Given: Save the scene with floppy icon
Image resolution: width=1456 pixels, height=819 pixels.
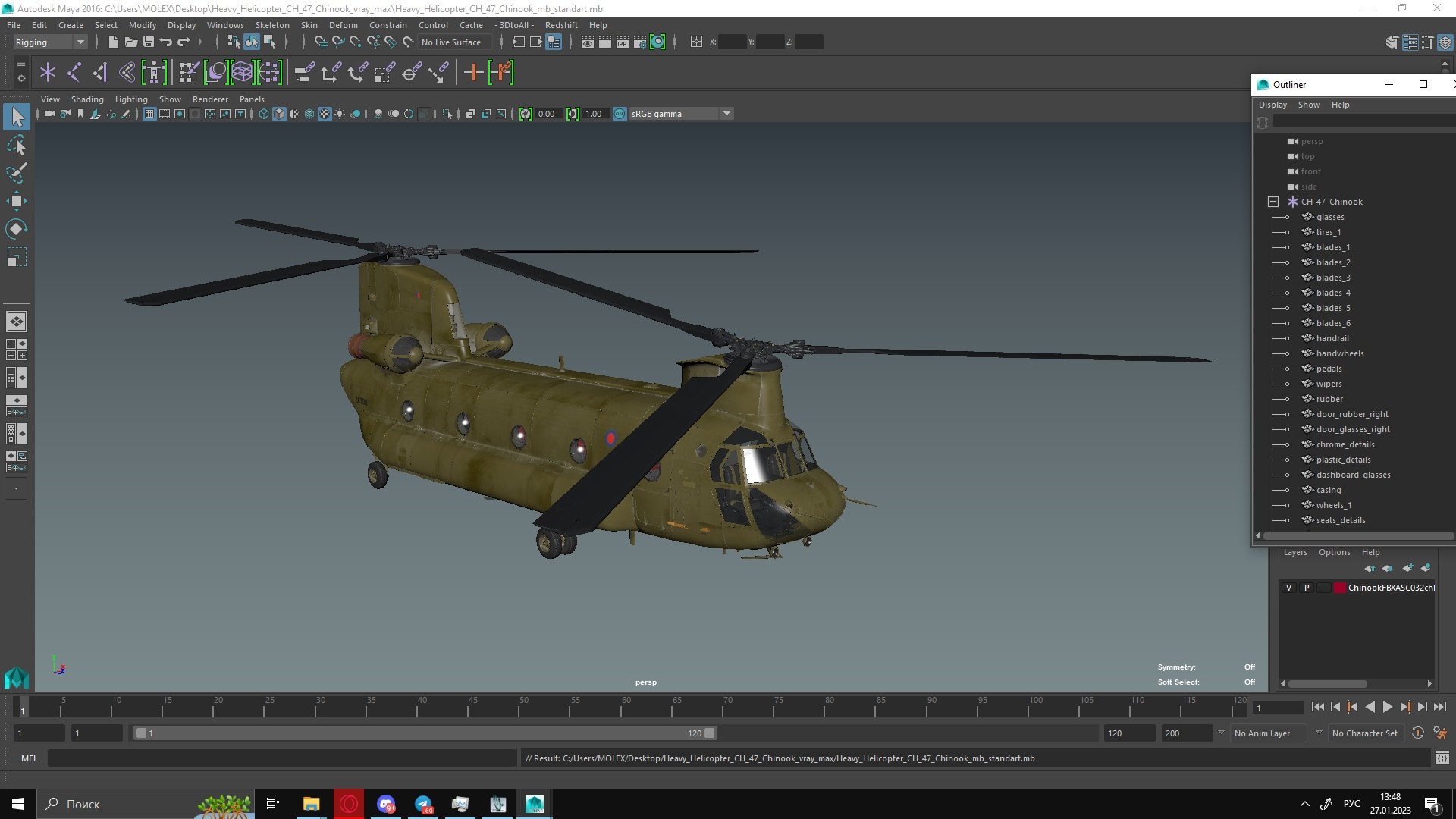Looking at the screenshot, I should (149, 42).
